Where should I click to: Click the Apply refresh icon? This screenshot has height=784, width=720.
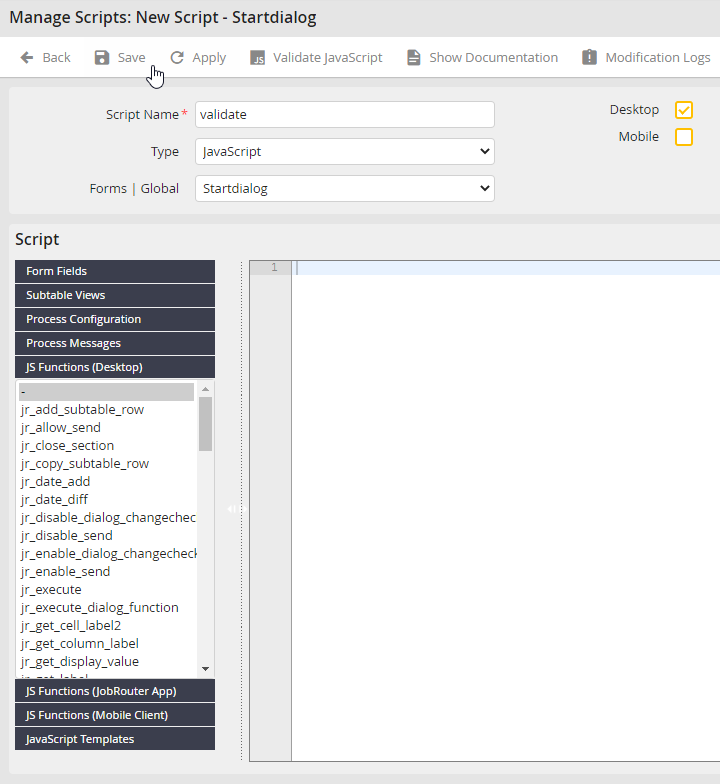tap(177, 58)
